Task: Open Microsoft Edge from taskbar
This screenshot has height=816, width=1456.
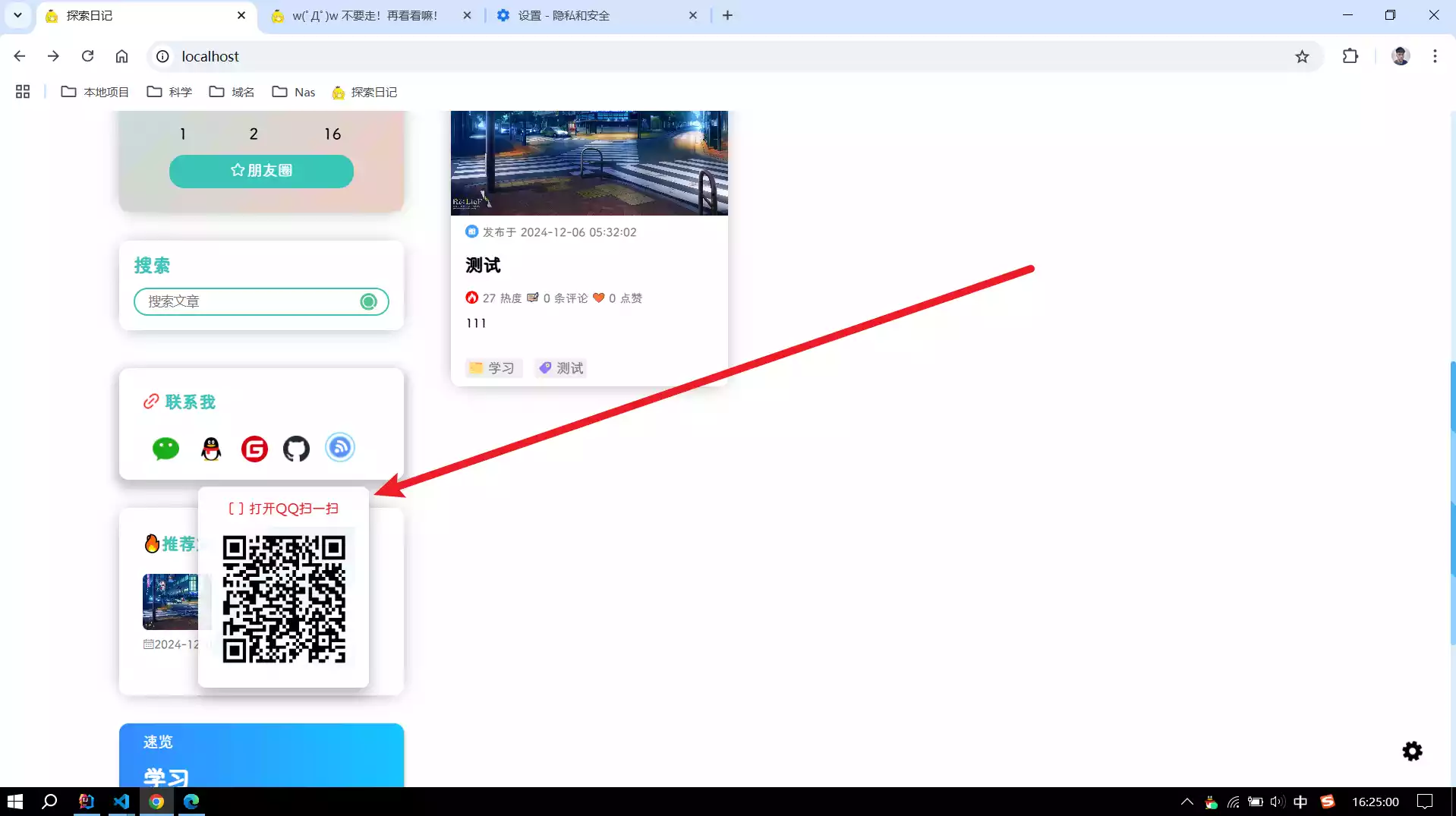Action: pyautogui.click(x=191, y=802)
